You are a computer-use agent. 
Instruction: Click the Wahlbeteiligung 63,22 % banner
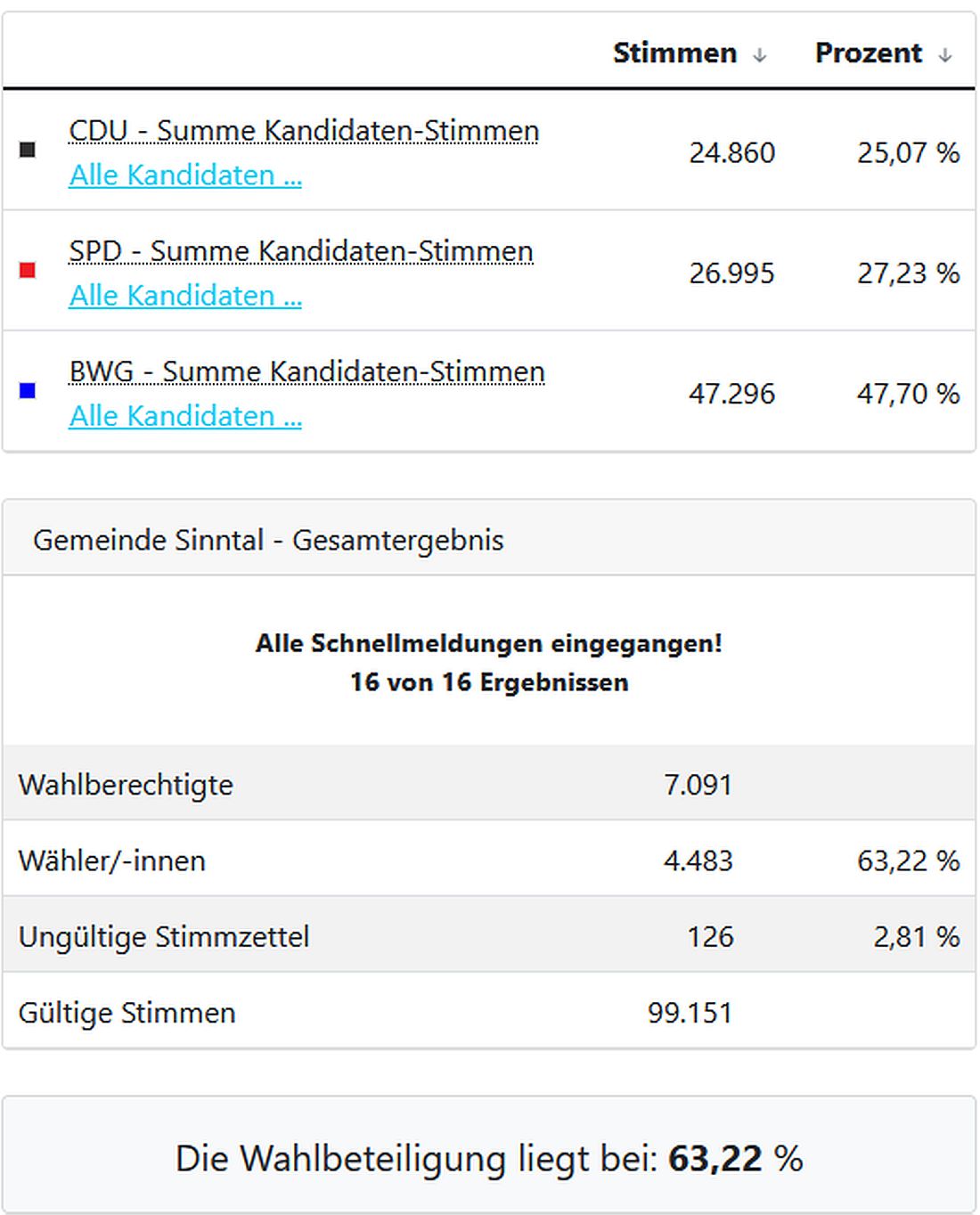click(x=489, y=1159)
